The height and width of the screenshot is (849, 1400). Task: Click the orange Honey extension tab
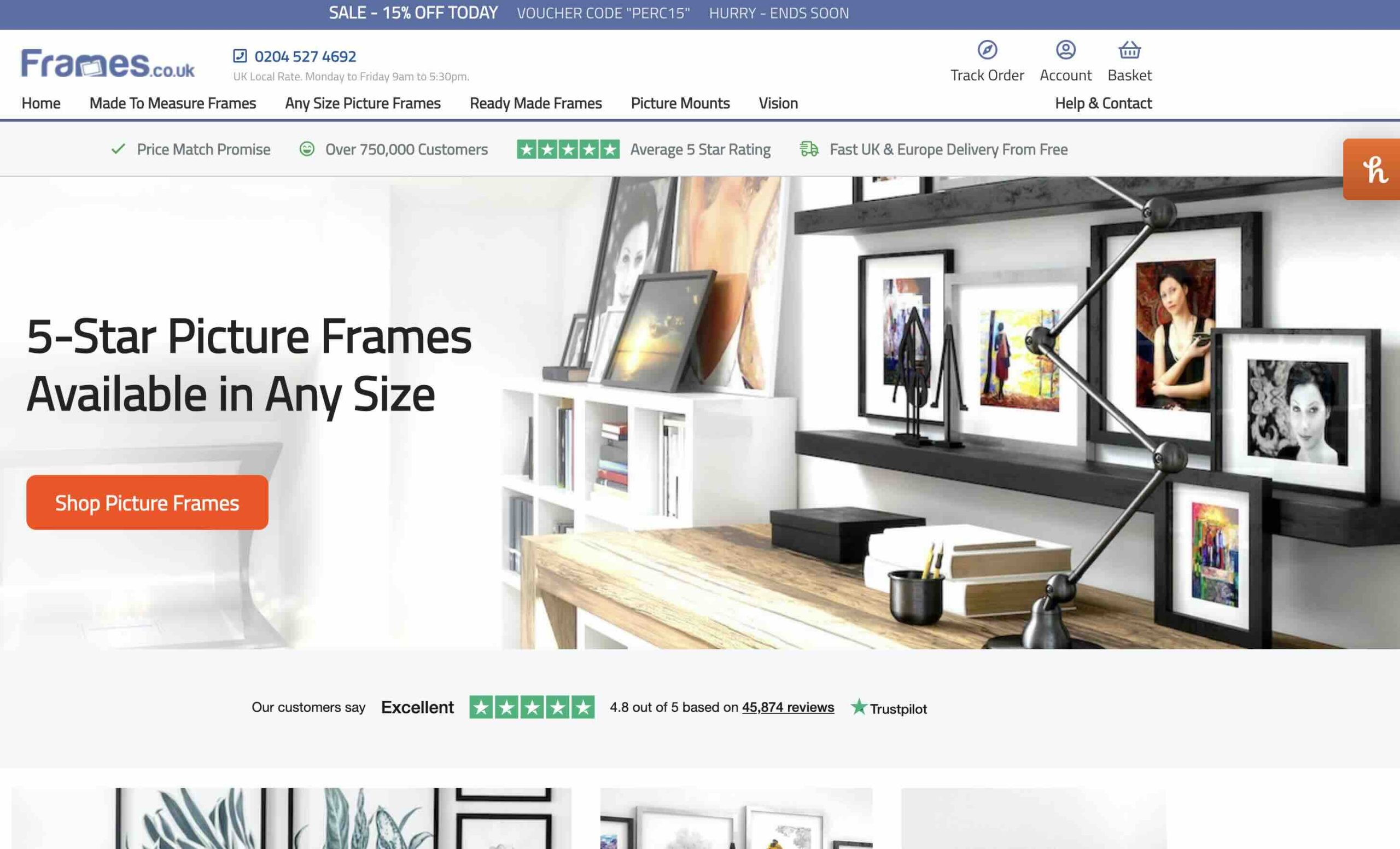1372,170
